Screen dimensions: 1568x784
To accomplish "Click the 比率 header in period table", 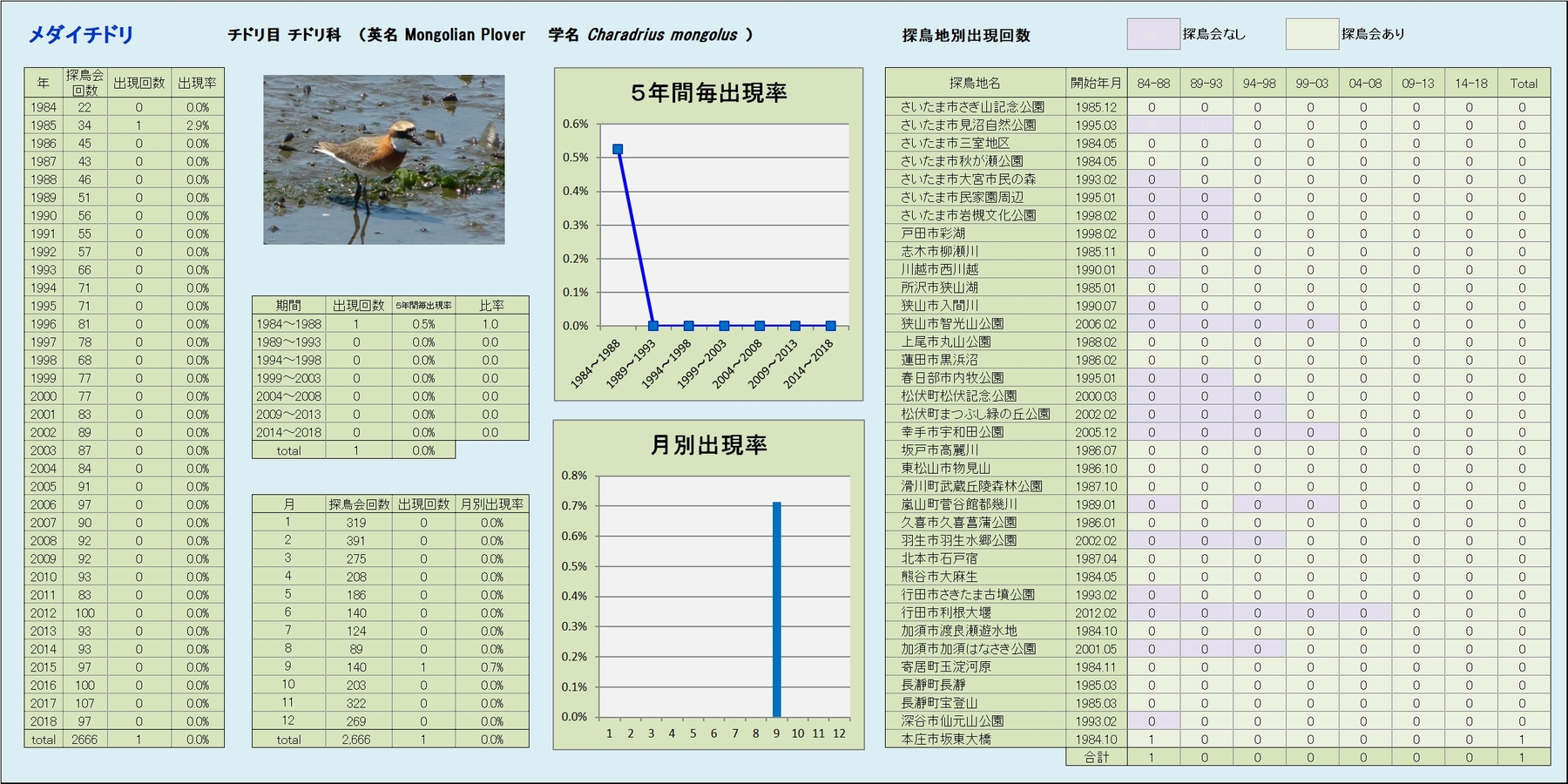I will tap(491, 306).
